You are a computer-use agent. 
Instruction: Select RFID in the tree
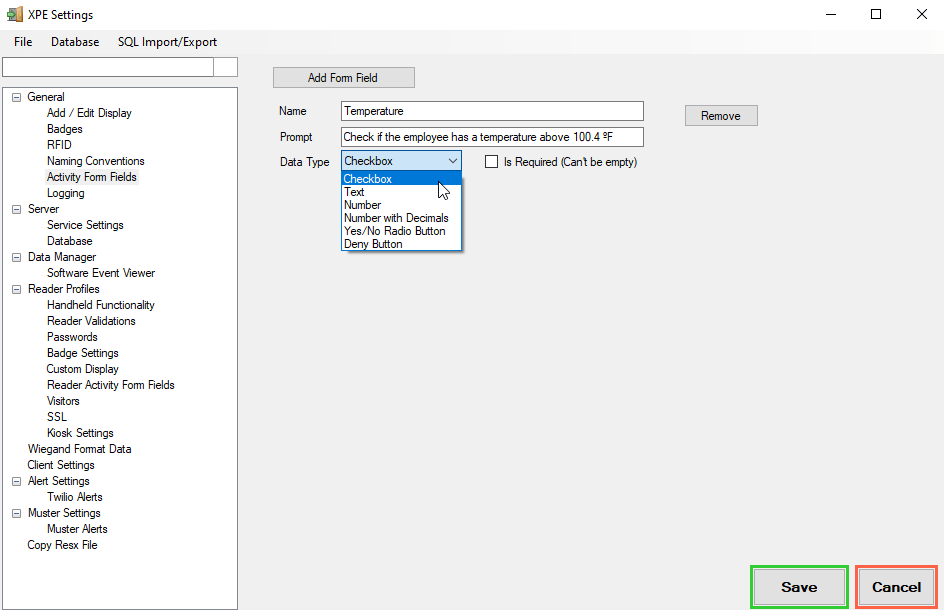pyautogui.click(x=60, y=145)
